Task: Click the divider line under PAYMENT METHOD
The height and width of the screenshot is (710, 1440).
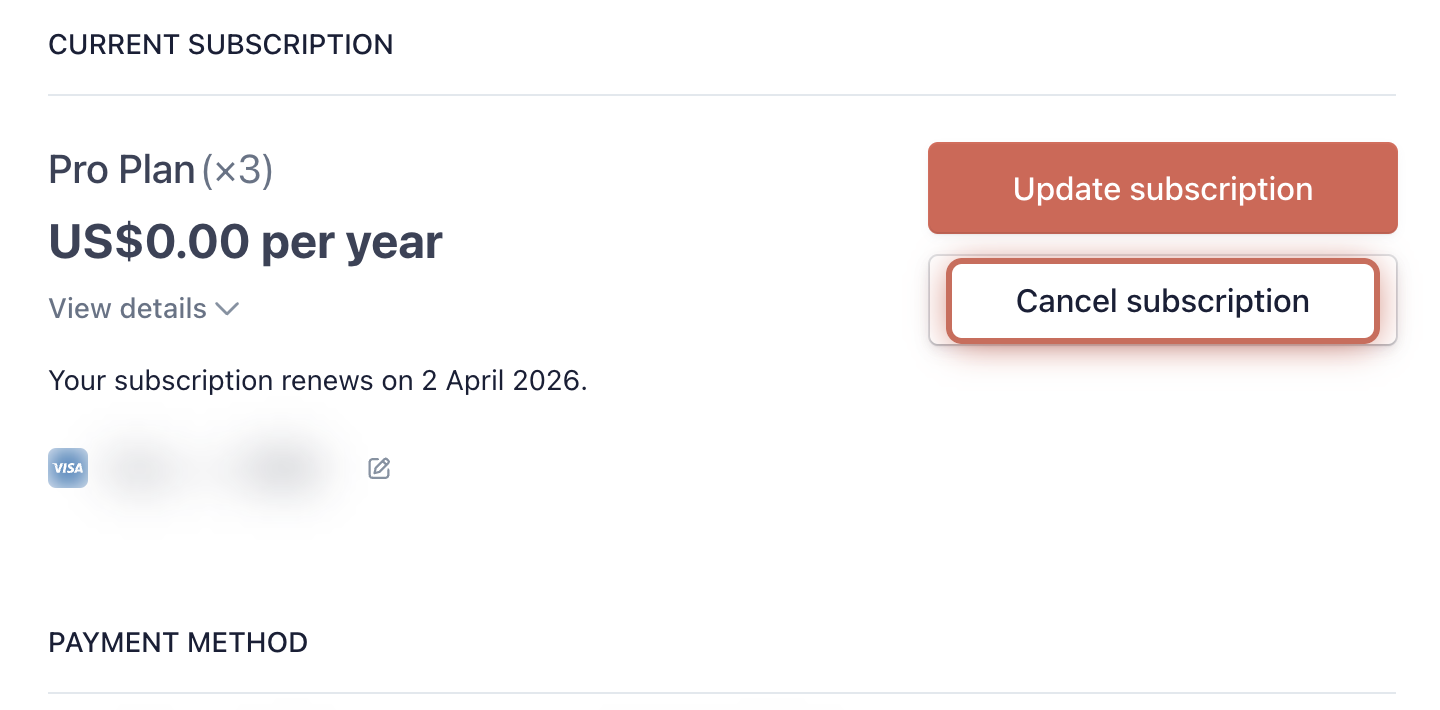Action: (722, 692)
